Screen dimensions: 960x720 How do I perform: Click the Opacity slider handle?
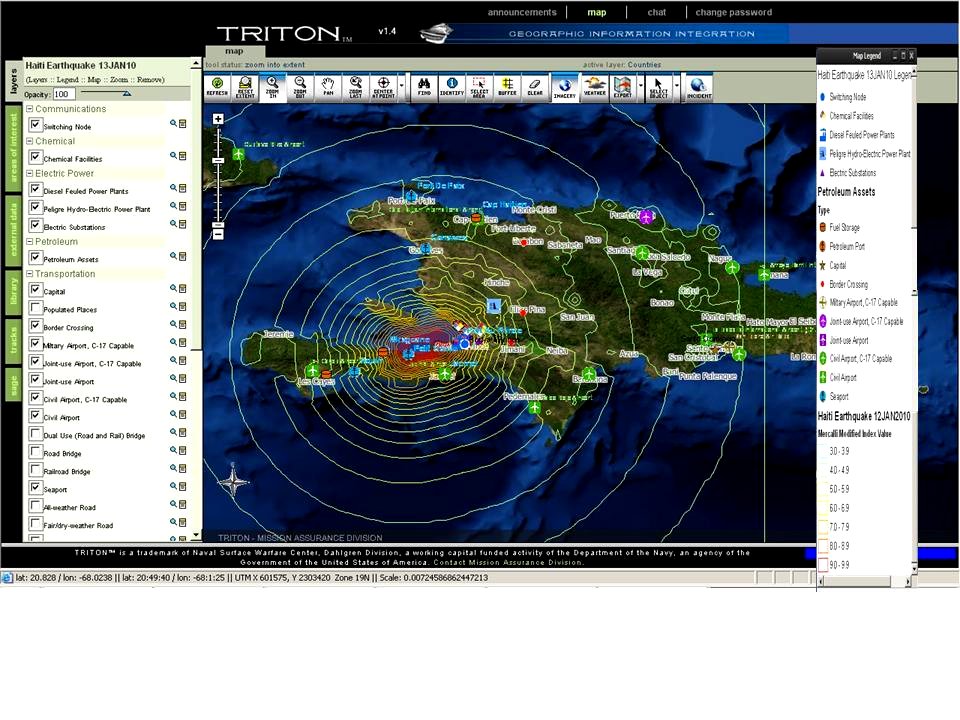click(x=127, y=94)
